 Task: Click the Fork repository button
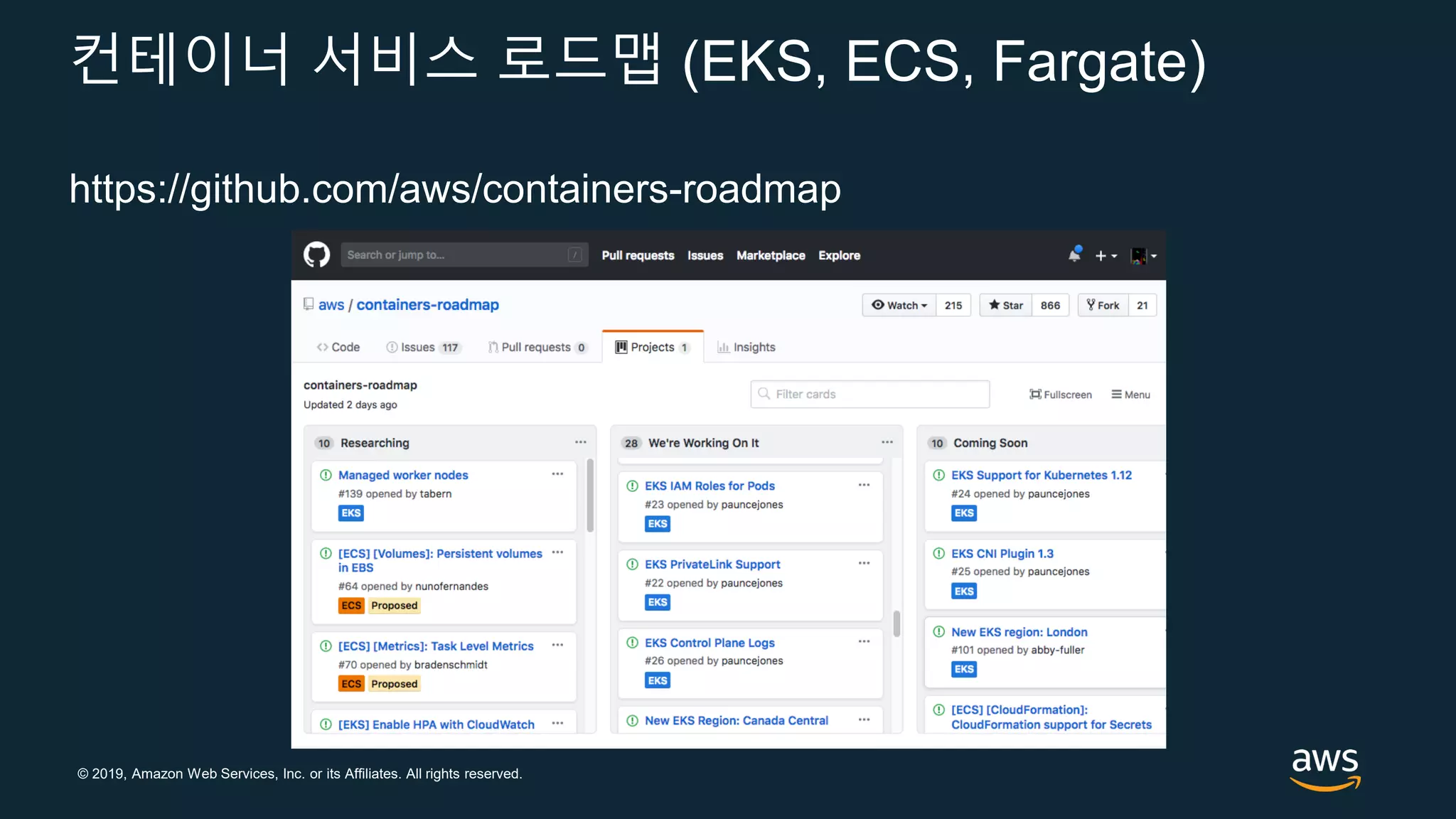(x=1103, y=305)
